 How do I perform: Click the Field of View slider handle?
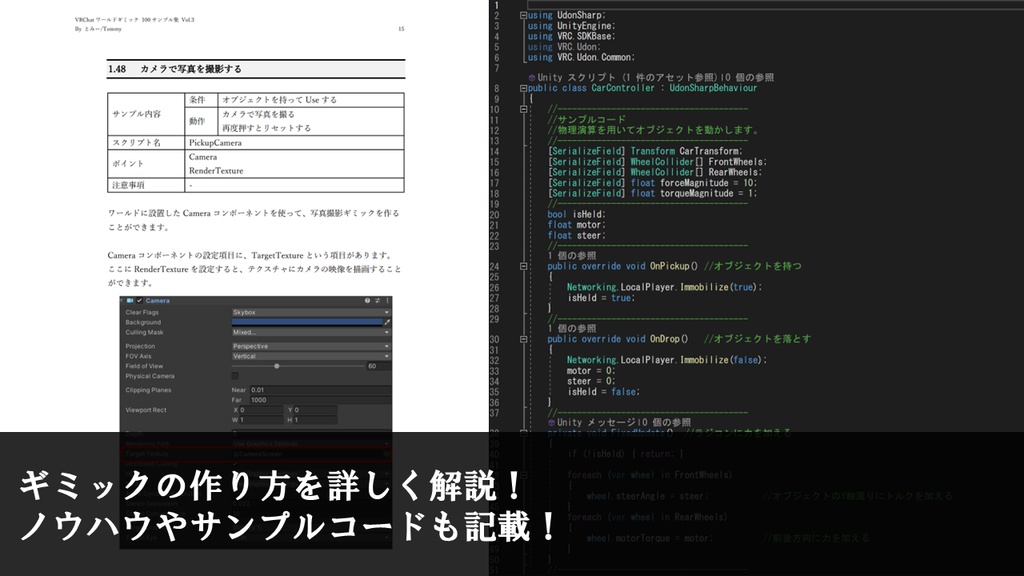[x=277, y=366]
